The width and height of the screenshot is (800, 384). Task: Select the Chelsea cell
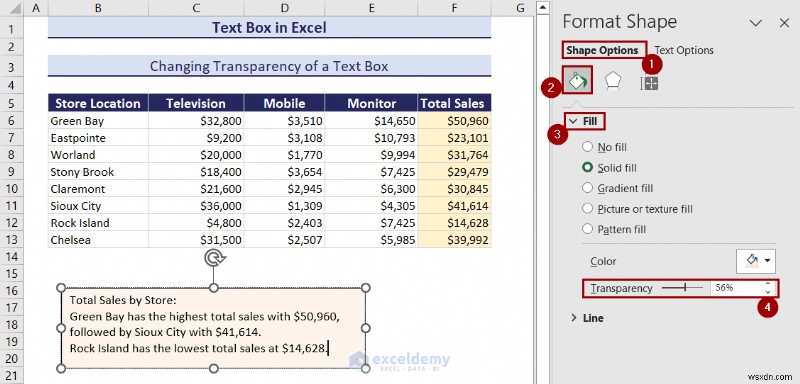(98, 240)
